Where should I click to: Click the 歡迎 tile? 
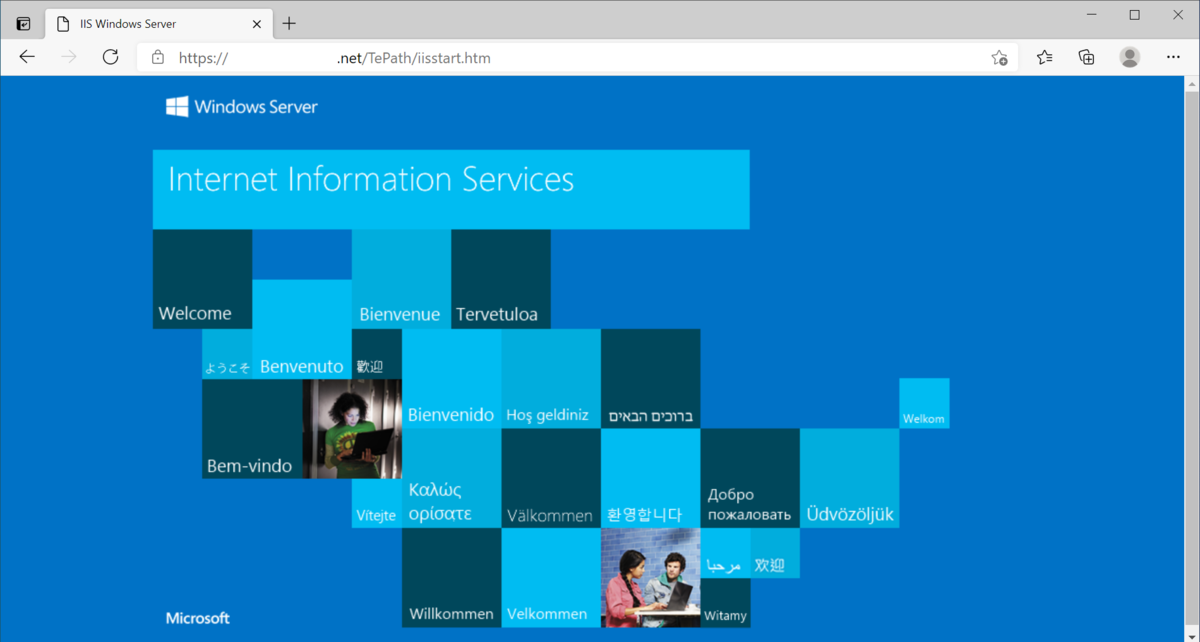pyautogui.click(x=377, y=355)
